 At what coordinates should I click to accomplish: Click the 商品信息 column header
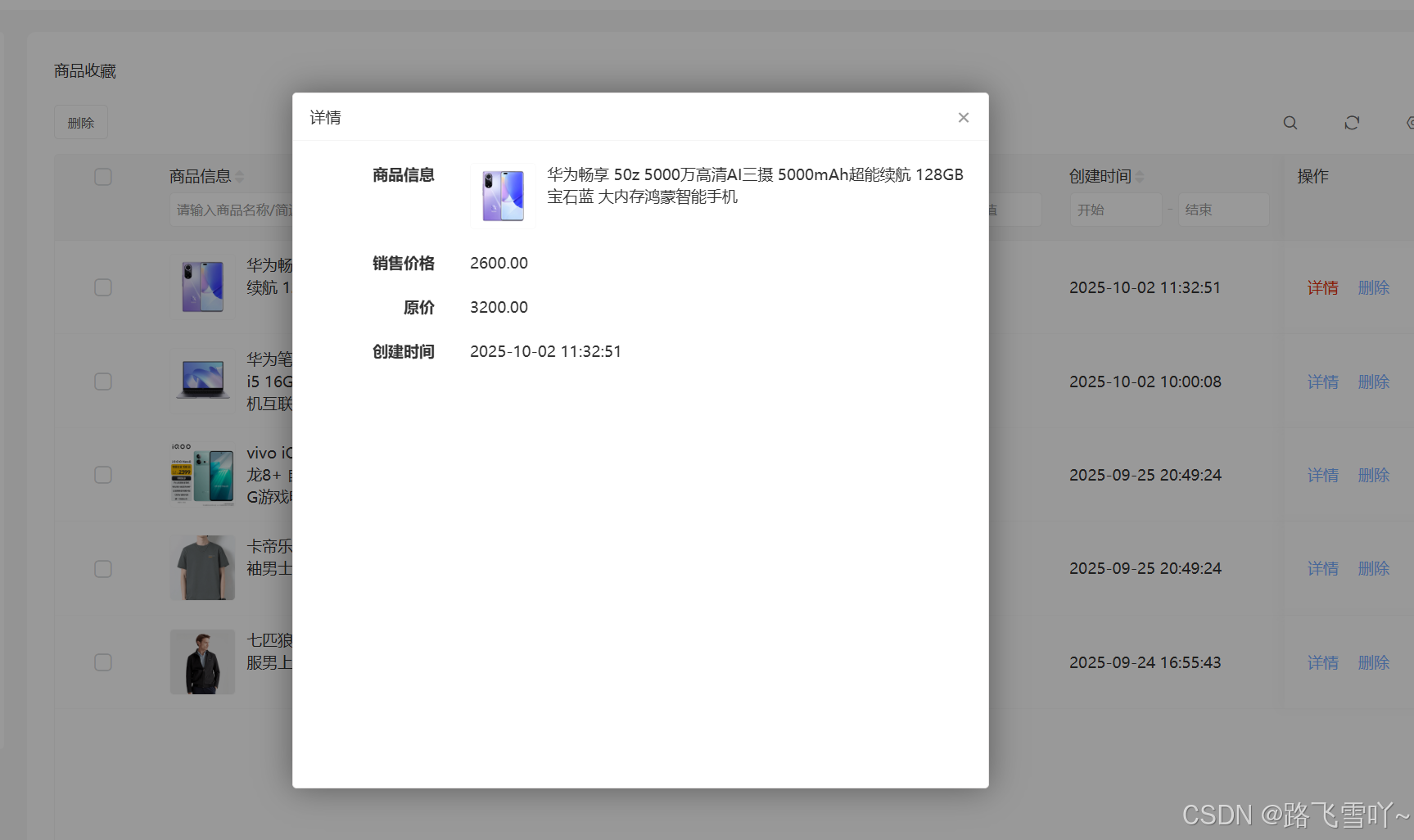pos(200,177)
